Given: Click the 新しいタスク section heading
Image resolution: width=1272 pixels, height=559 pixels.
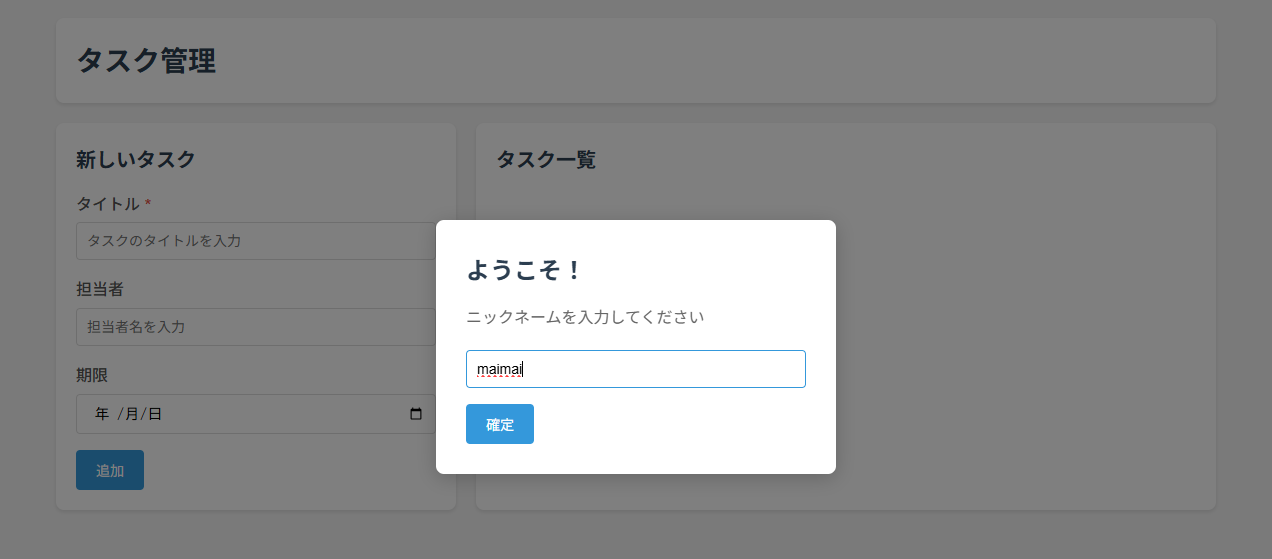Looking at the screenshot, I should (136, 159).
